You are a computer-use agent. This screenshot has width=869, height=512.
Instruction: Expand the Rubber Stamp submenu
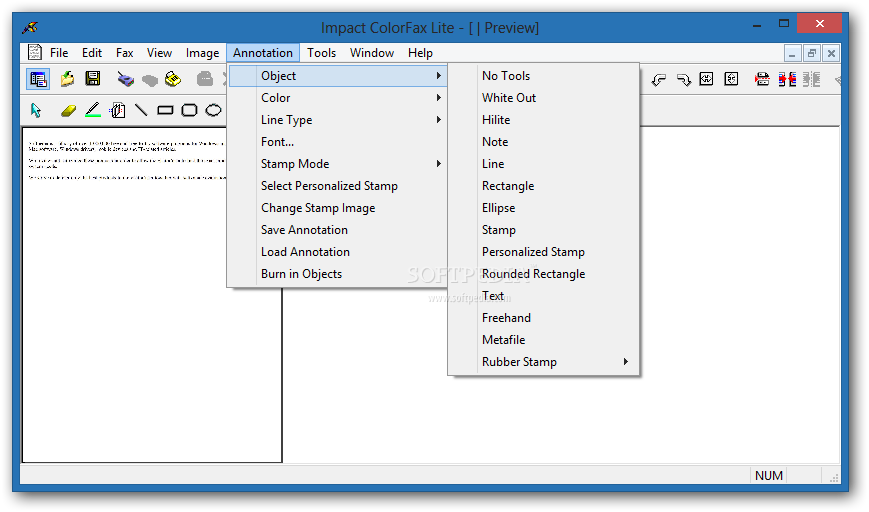coord(543,362)
